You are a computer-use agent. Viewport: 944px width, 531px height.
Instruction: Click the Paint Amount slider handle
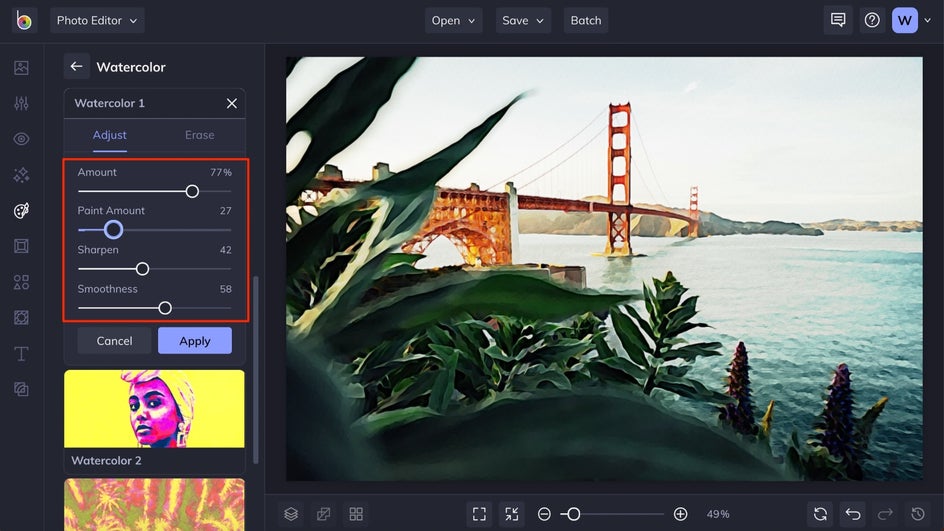tap(113, 229)
